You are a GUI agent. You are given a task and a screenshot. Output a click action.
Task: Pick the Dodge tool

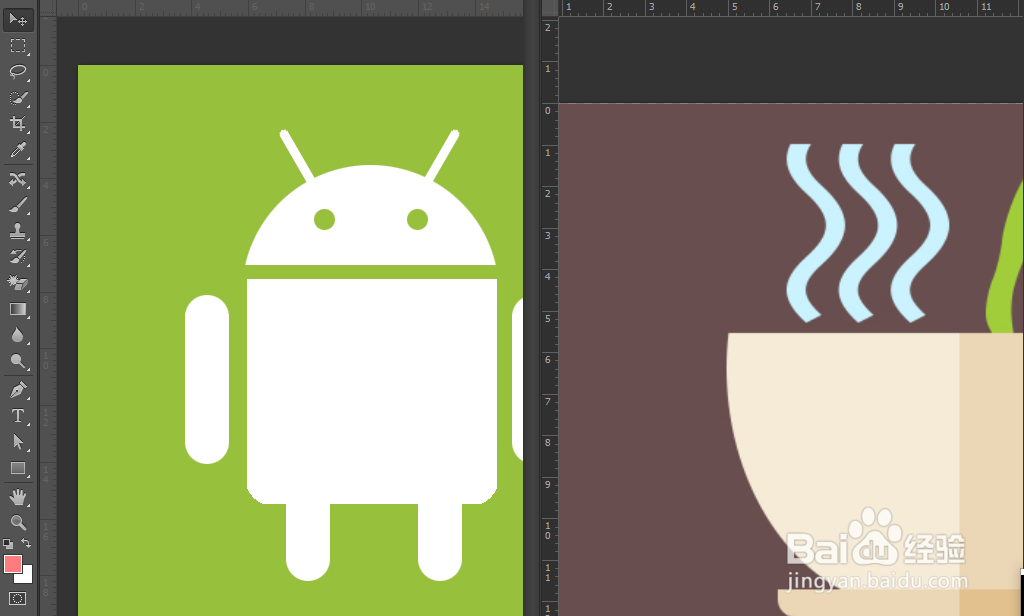point(18,361)
